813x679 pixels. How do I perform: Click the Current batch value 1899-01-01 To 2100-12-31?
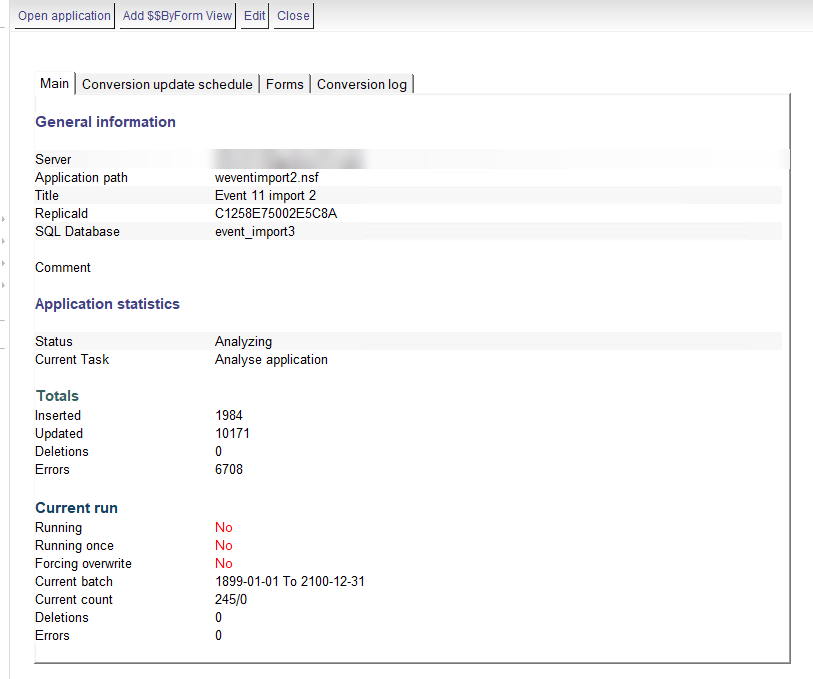[x=290, y=582]
